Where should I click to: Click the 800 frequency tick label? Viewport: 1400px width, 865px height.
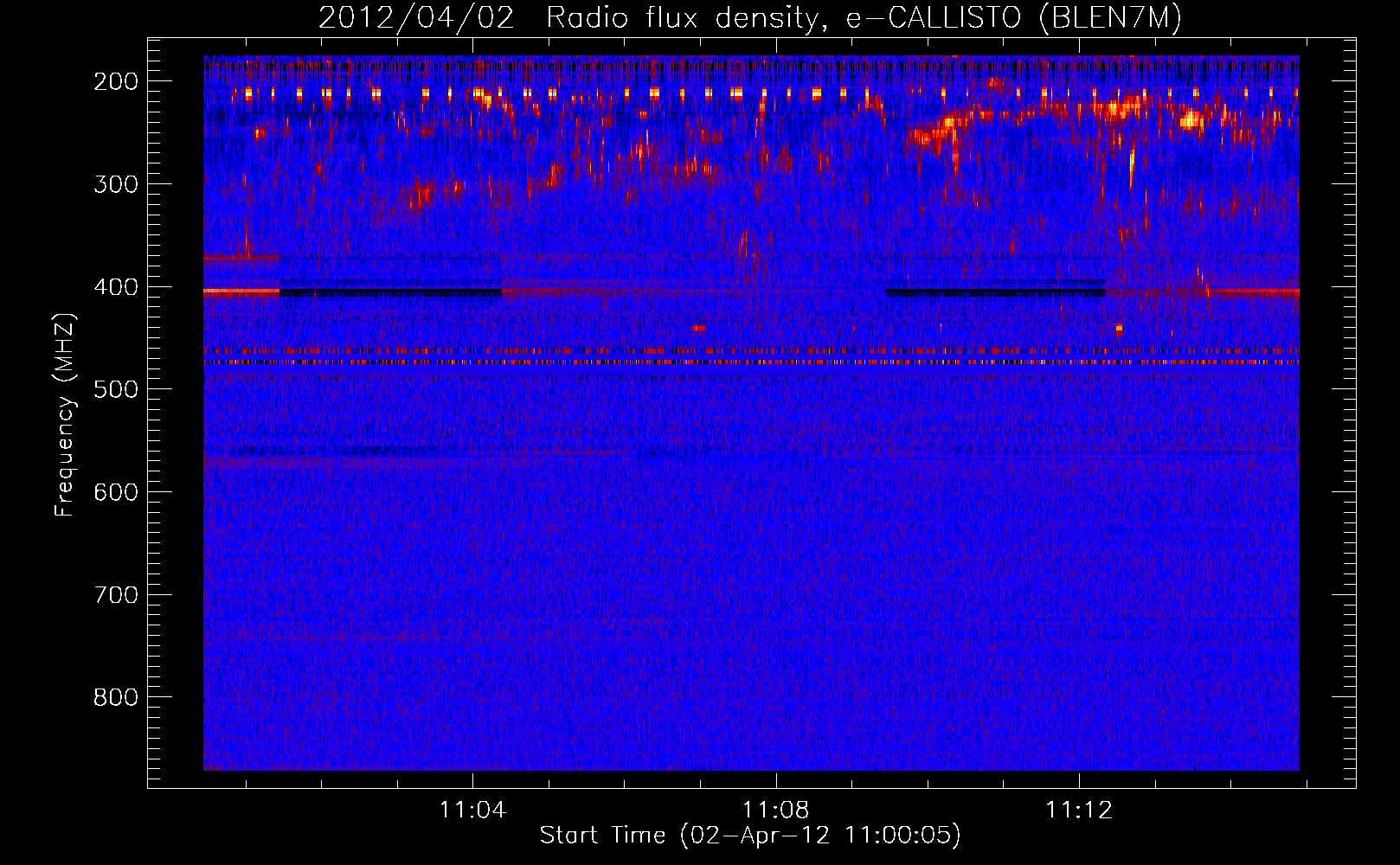tap(116, 698)
